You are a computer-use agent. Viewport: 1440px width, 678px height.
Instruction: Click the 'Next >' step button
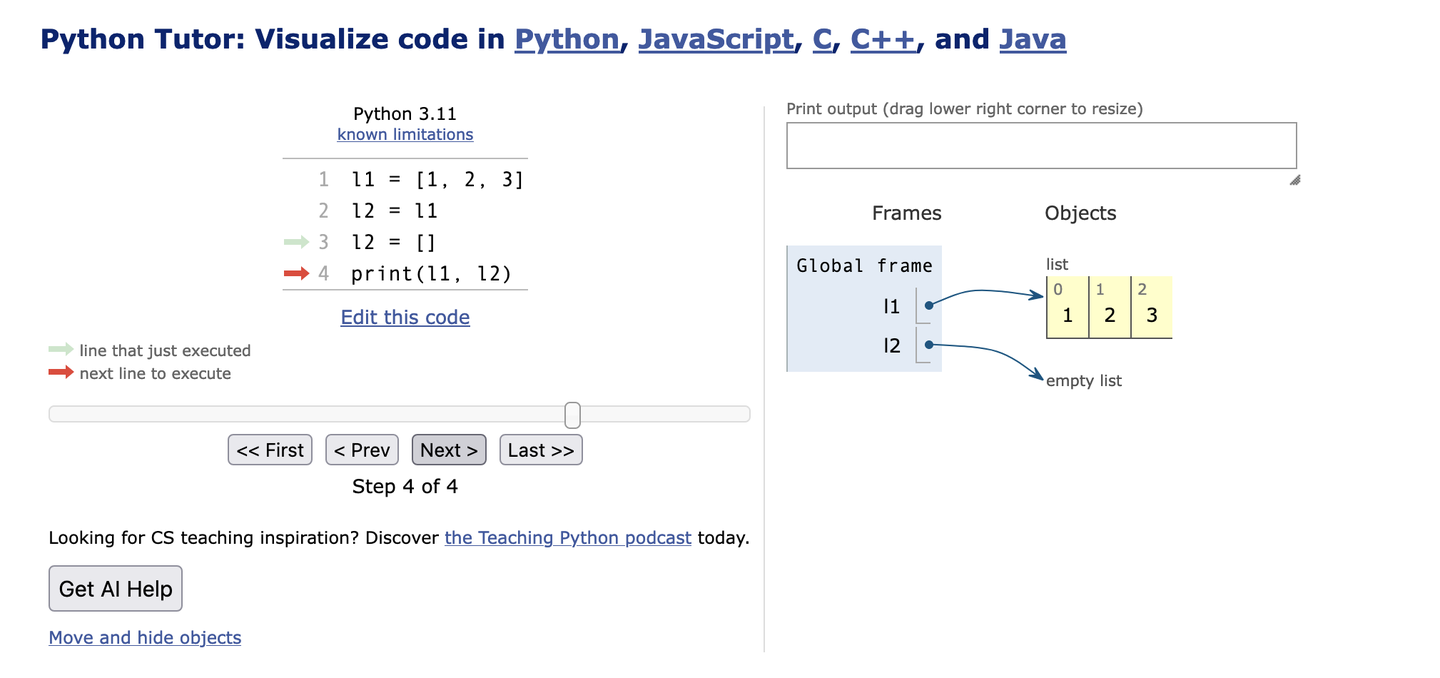tap(448, 449)
